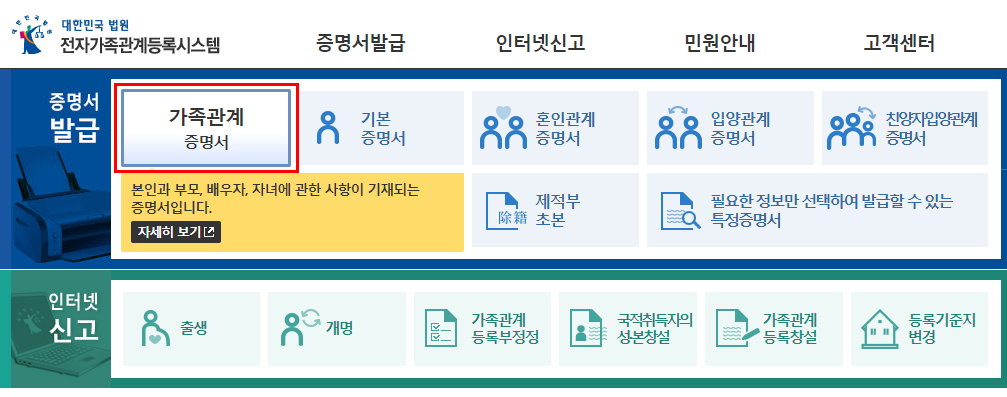The image size is (1007, 397).
Task: Click the 인터넷 신고 section heading
Action: (x=75, y=316)
